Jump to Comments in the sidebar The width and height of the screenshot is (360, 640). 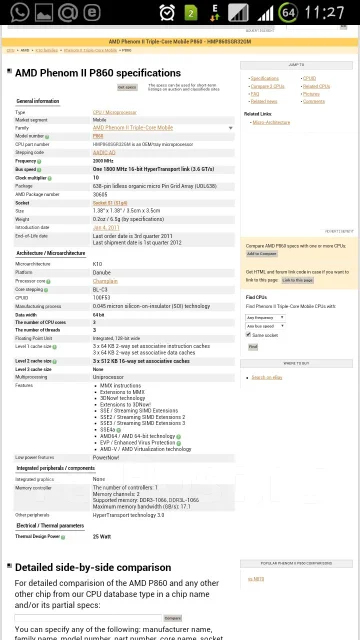(x=314, y=101)
